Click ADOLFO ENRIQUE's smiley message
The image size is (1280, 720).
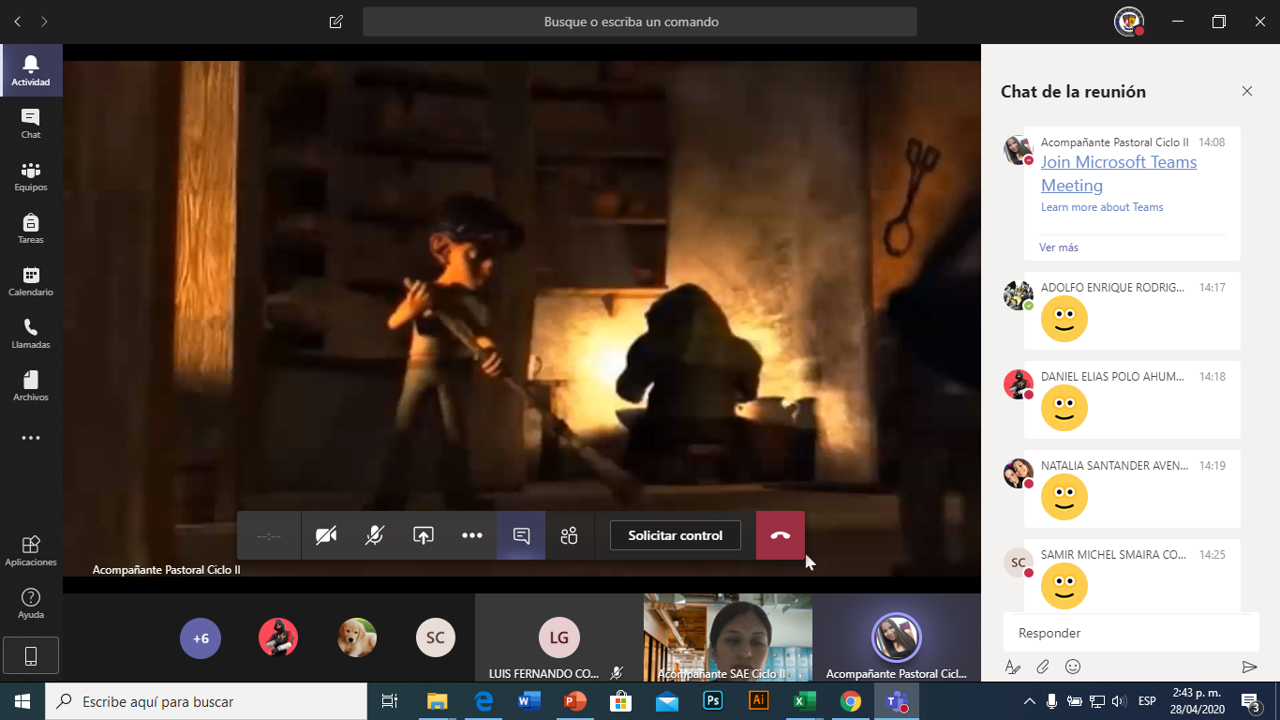(x=1064, y=319)
